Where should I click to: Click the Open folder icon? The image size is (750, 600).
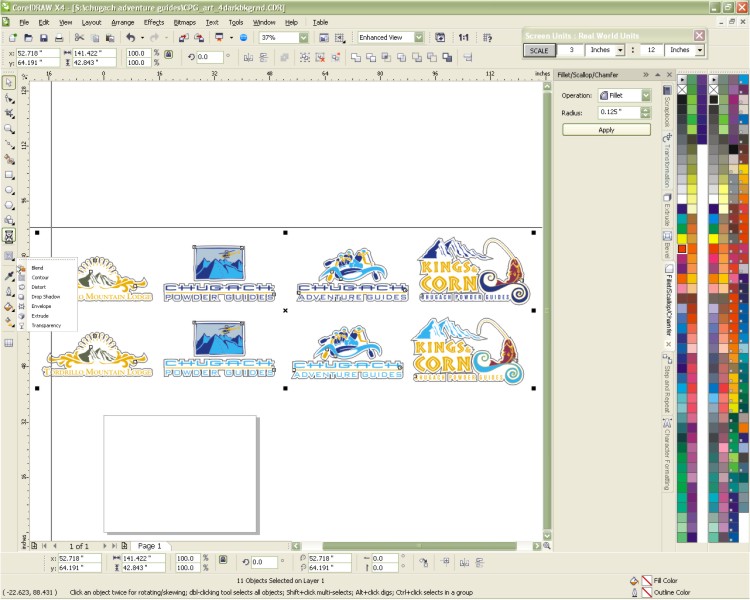pyautogui.click(x=28, y=38)
